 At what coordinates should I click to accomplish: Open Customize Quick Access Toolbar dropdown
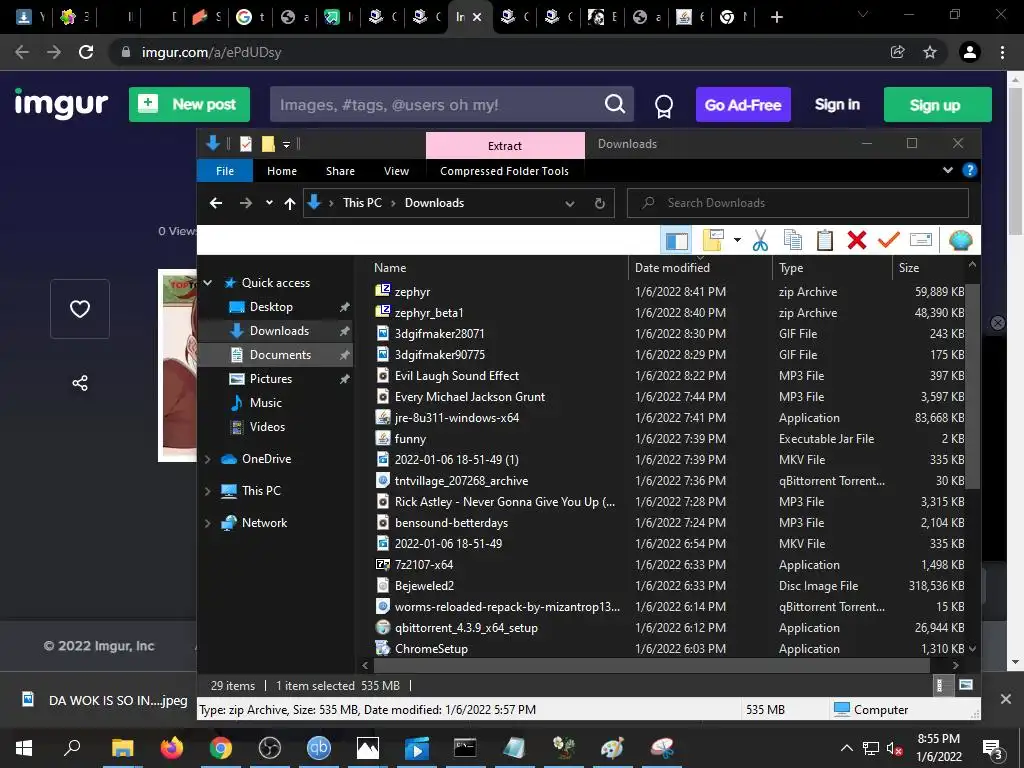point(287,144)
